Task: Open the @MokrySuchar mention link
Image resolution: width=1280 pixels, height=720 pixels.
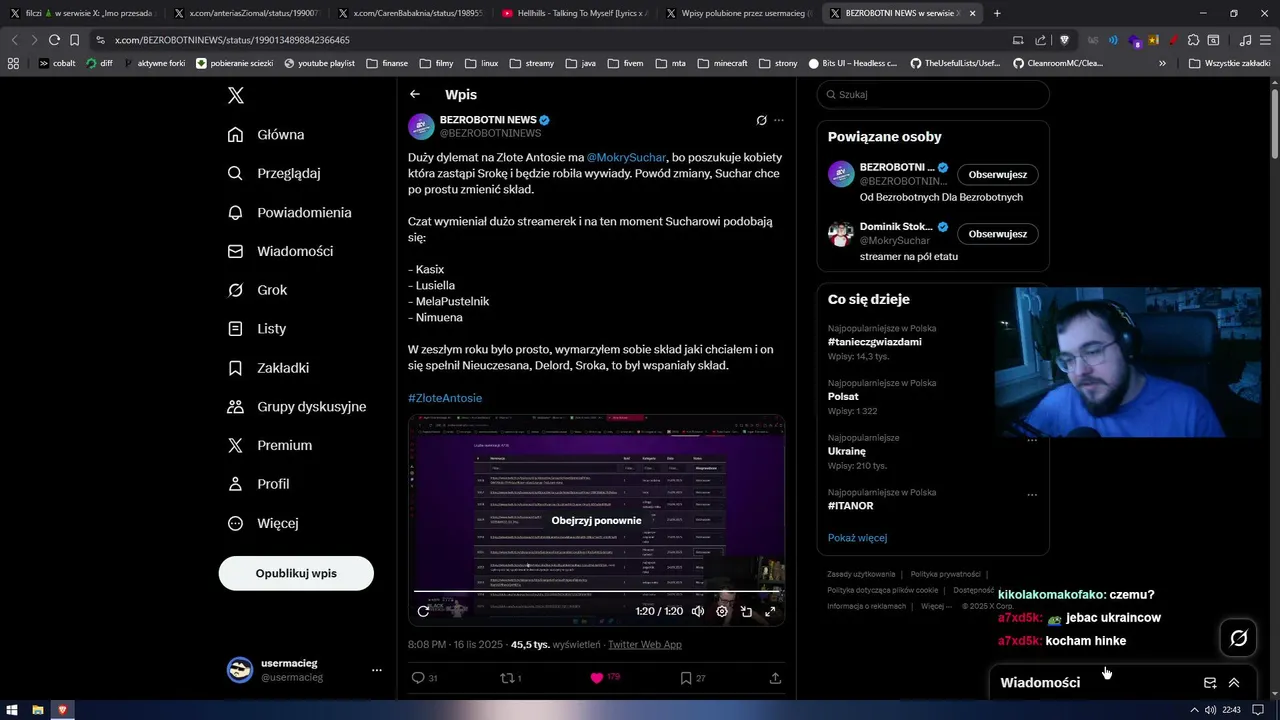Action: (626, 157)
